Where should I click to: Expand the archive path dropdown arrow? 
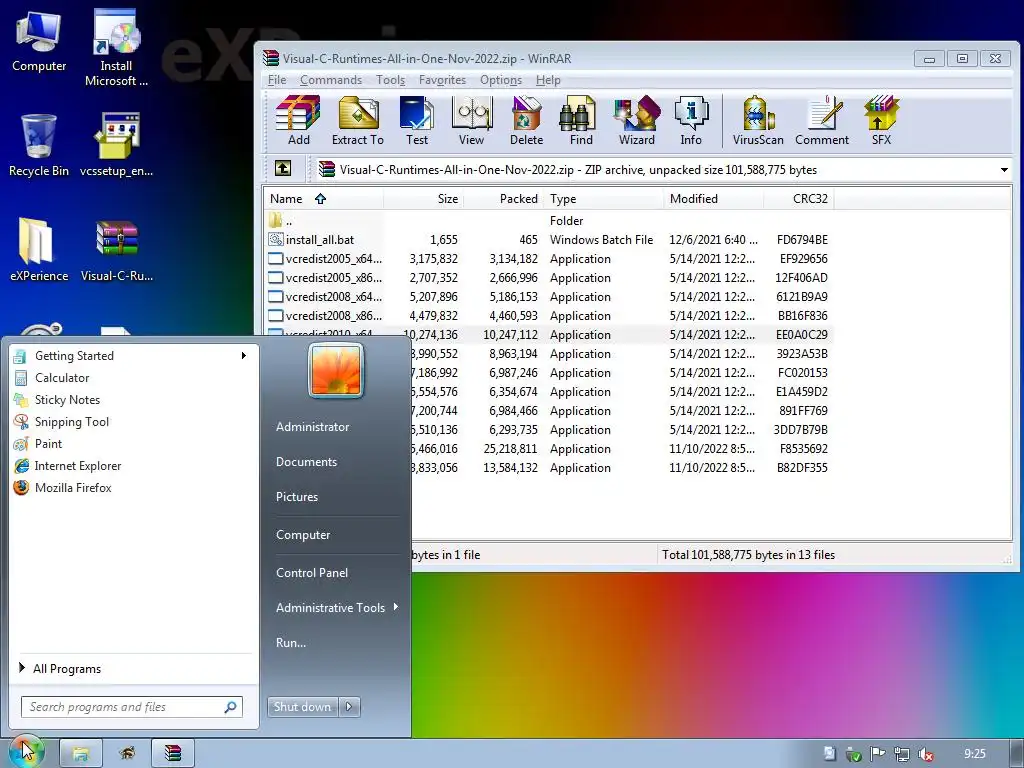coord(1004,170)
